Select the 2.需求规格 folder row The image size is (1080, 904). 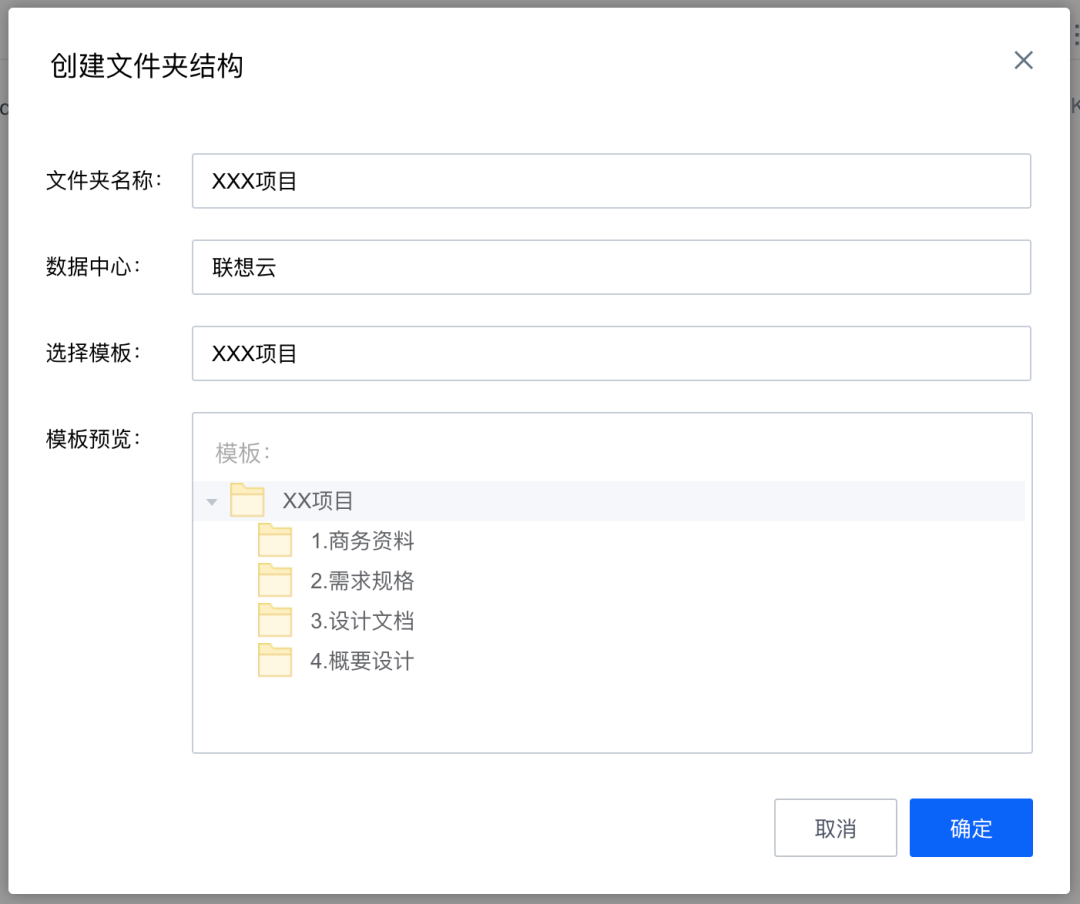(609, 581)
